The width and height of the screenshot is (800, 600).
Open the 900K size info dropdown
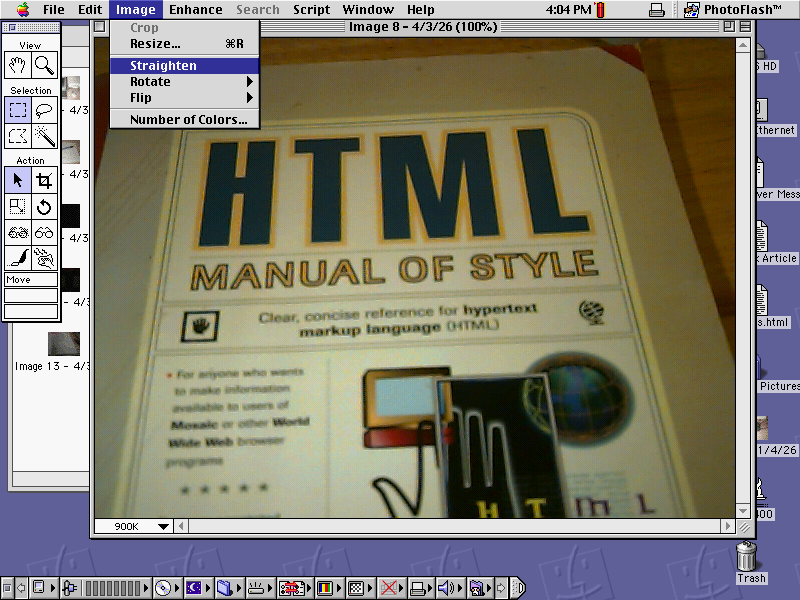[x=133, y=526]
